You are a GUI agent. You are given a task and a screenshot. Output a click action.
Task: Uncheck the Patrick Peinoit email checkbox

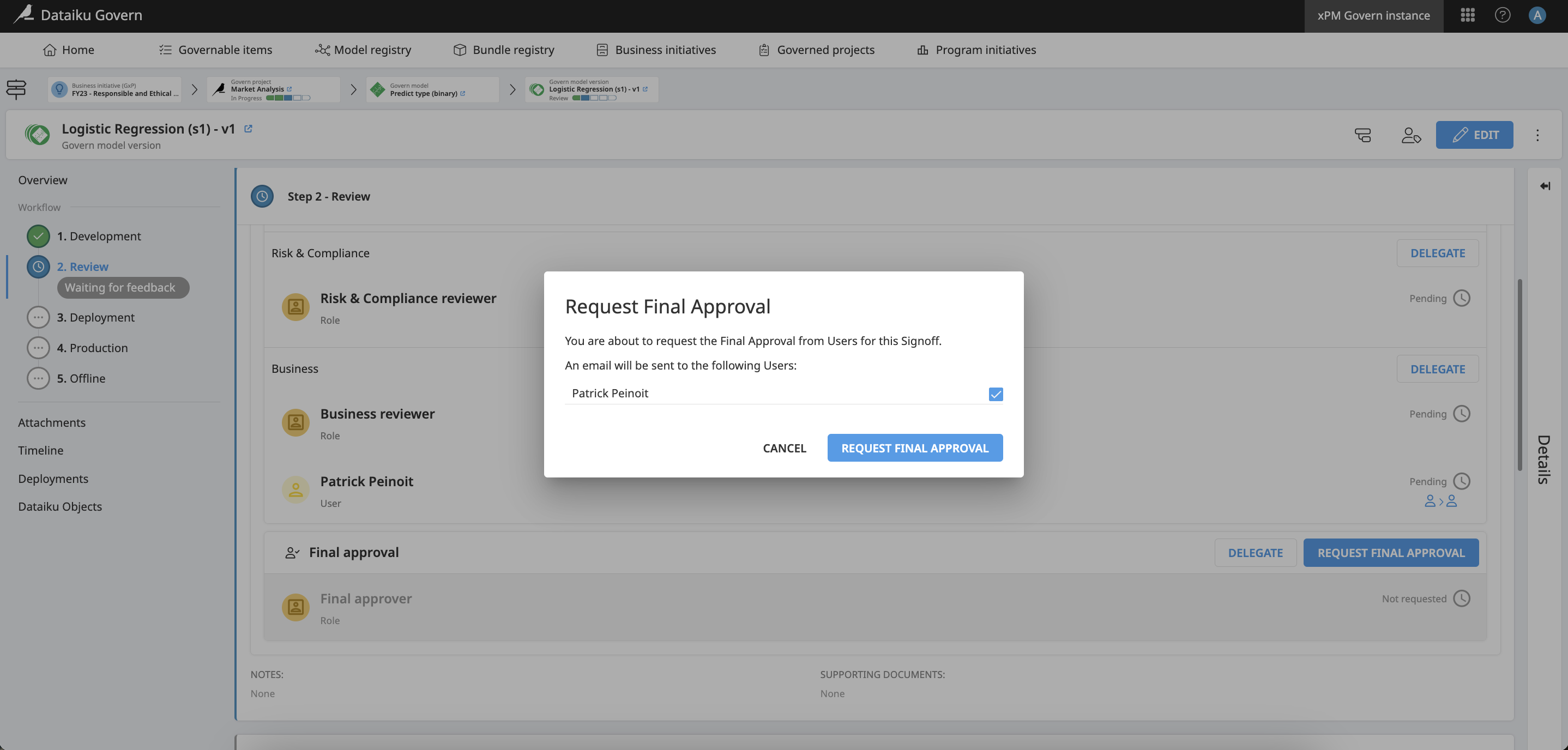coord(995,394)
